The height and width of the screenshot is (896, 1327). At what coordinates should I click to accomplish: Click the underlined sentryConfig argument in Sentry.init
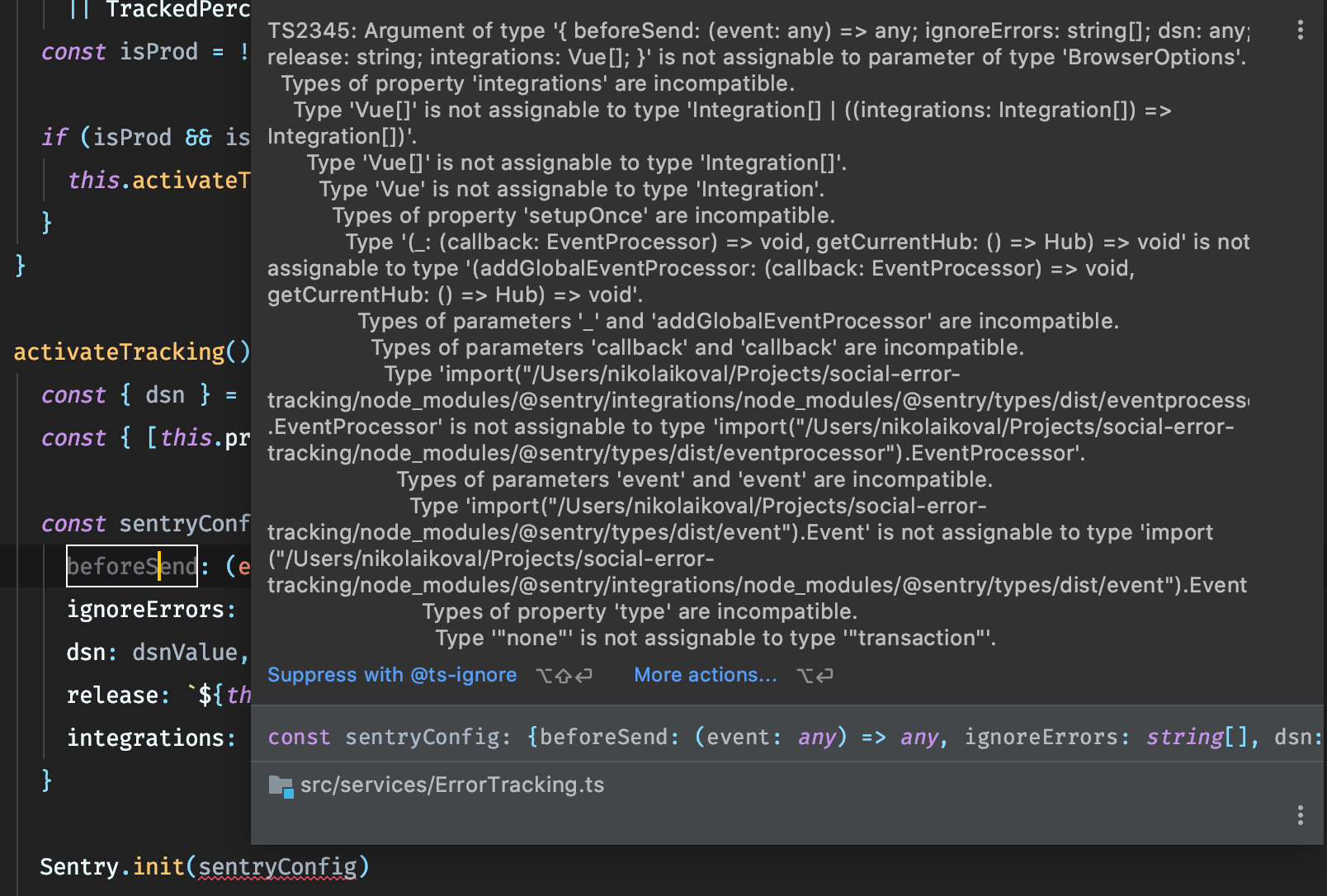pyautogui.click(x=278, y=867)
